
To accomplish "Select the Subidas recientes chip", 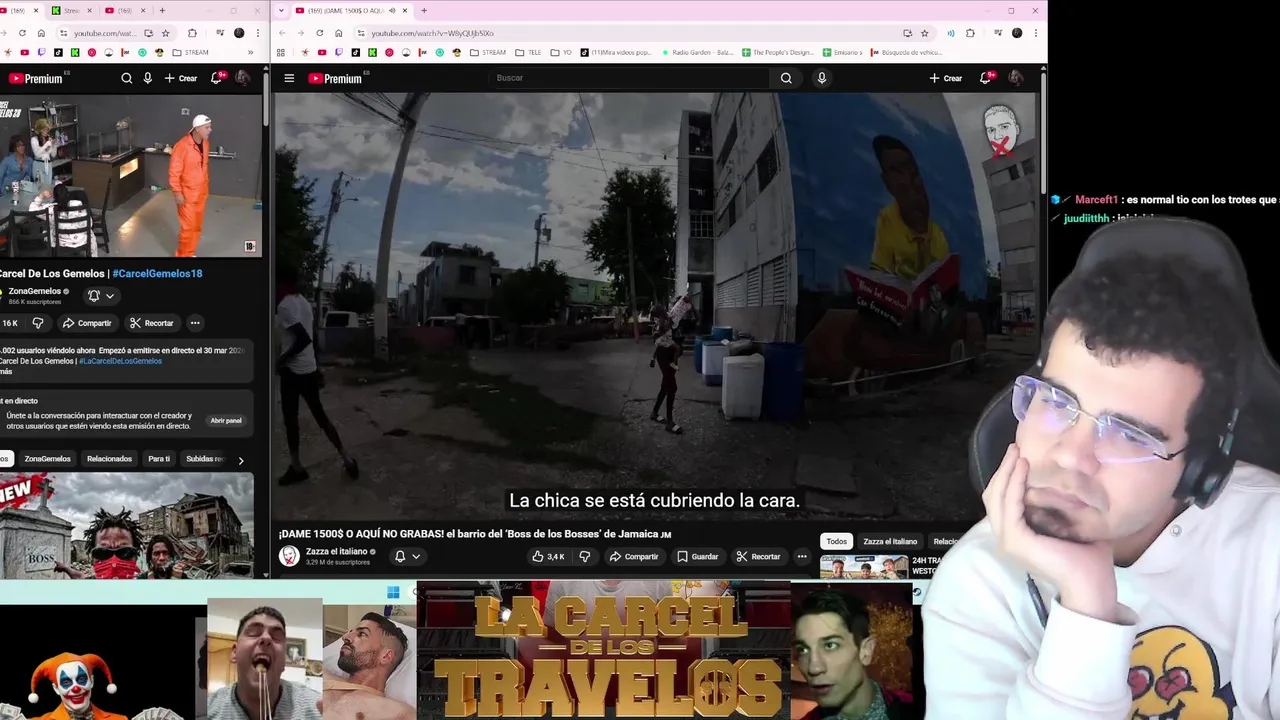I will (x=205, y=459).
